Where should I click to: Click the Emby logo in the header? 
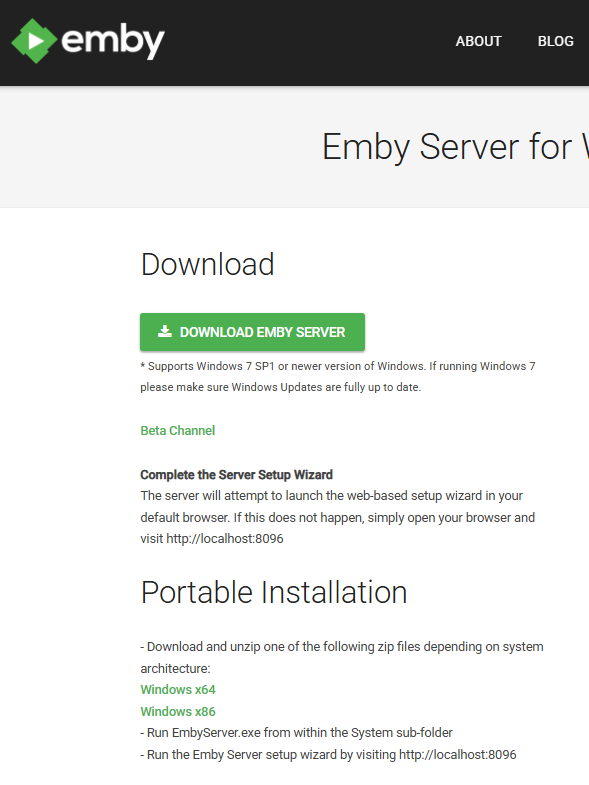point(88,41)
